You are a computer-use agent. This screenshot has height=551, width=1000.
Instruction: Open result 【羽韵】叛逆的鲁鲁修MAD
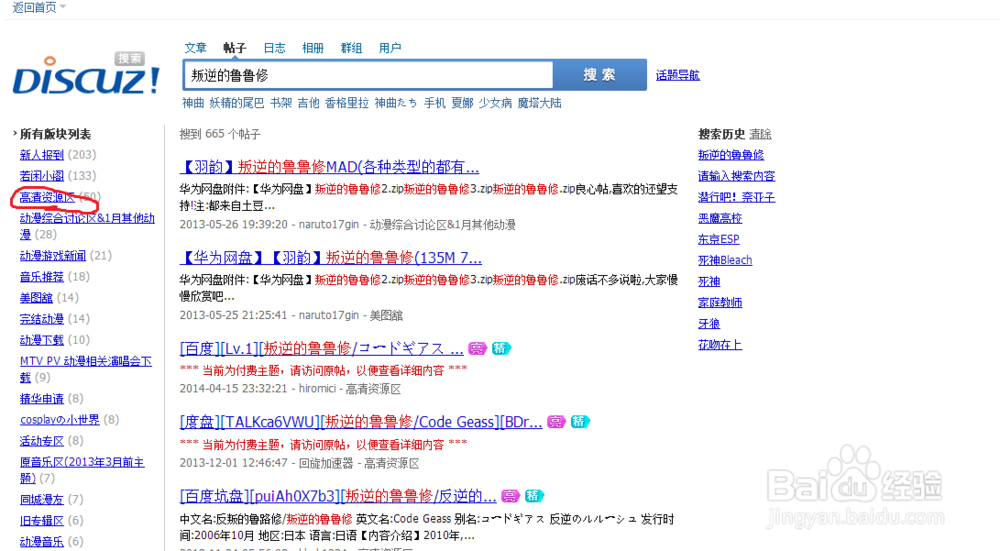point(329,167)
